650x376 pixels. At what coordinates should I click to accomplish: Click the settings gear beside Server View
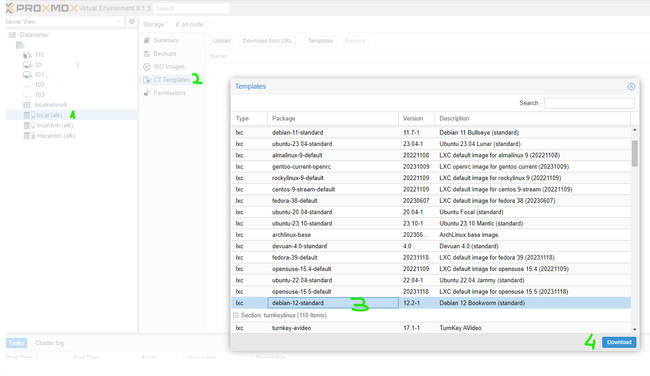(x=131, y=22)
